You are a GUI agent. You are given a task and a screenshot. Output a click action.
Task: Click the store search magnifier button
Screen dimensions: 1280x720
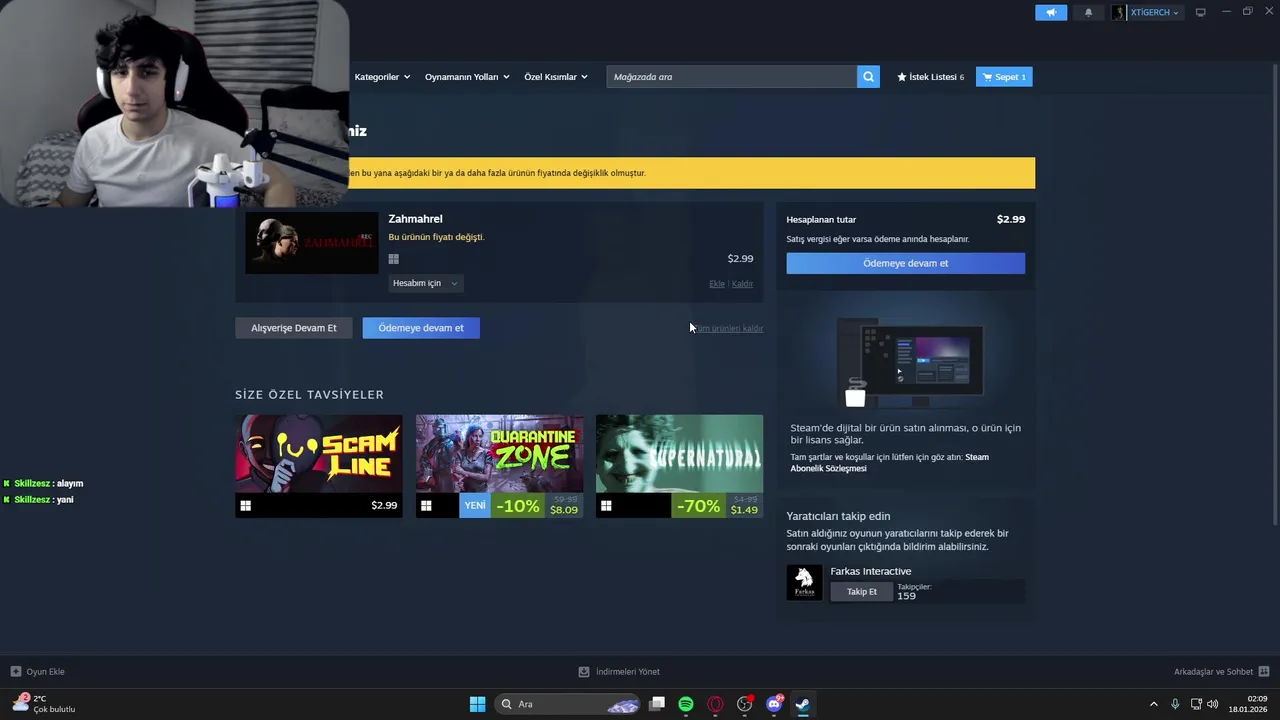click(x=868, y=77)
